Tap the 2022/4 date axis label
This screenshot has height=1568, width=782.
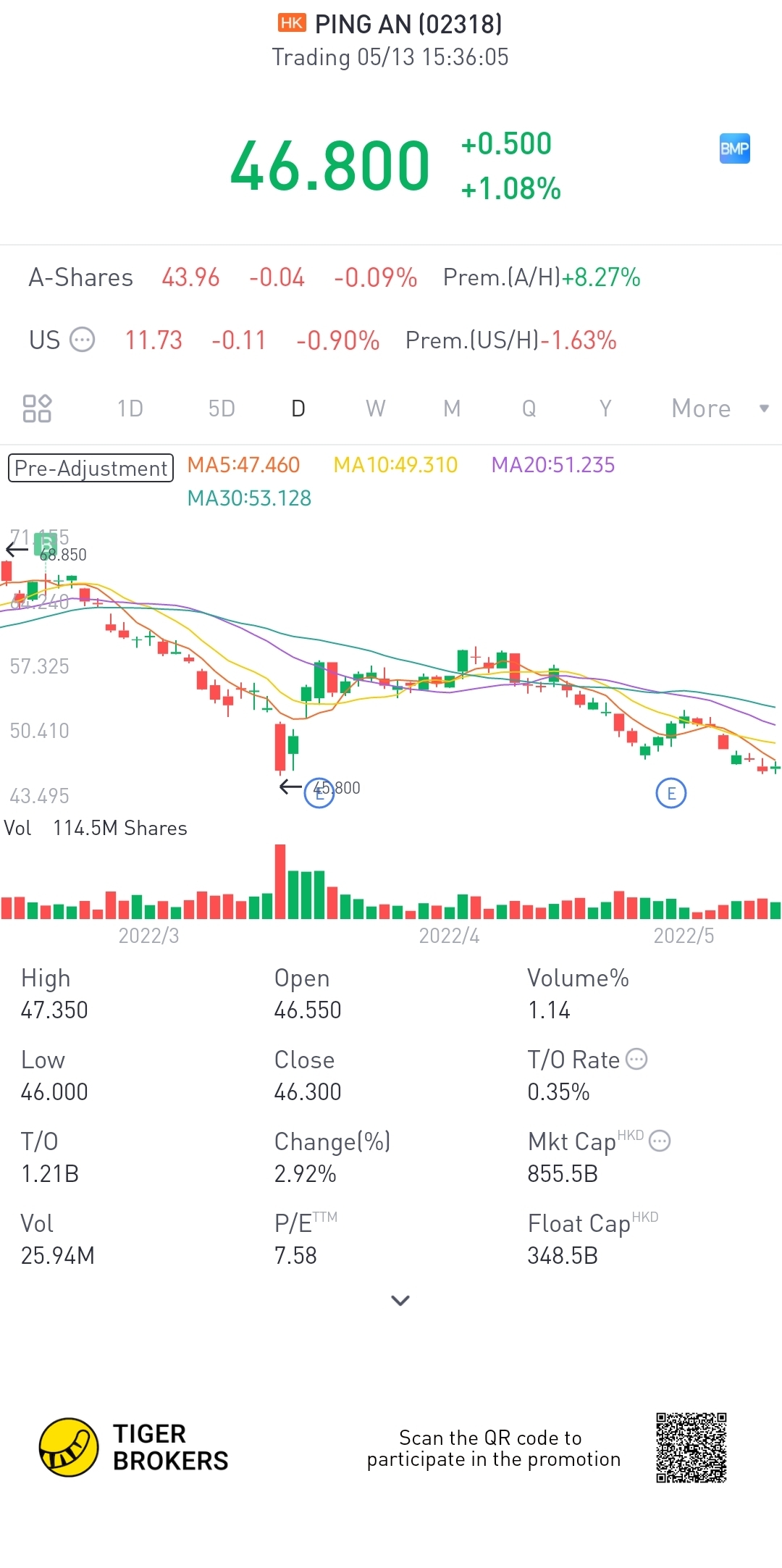pos(449,936)
